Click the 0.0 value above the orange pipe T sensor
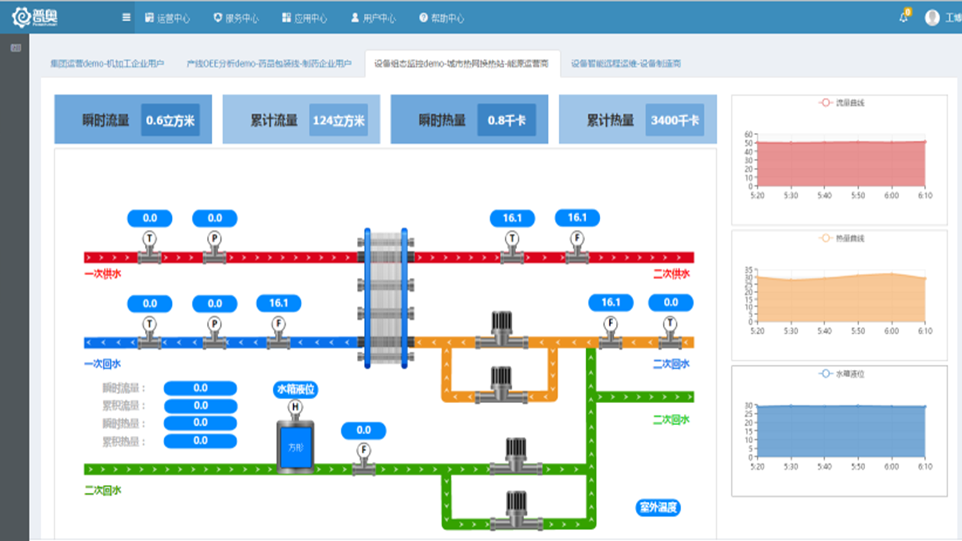Screen dimensions: 962x541 (x=671, y=302)
